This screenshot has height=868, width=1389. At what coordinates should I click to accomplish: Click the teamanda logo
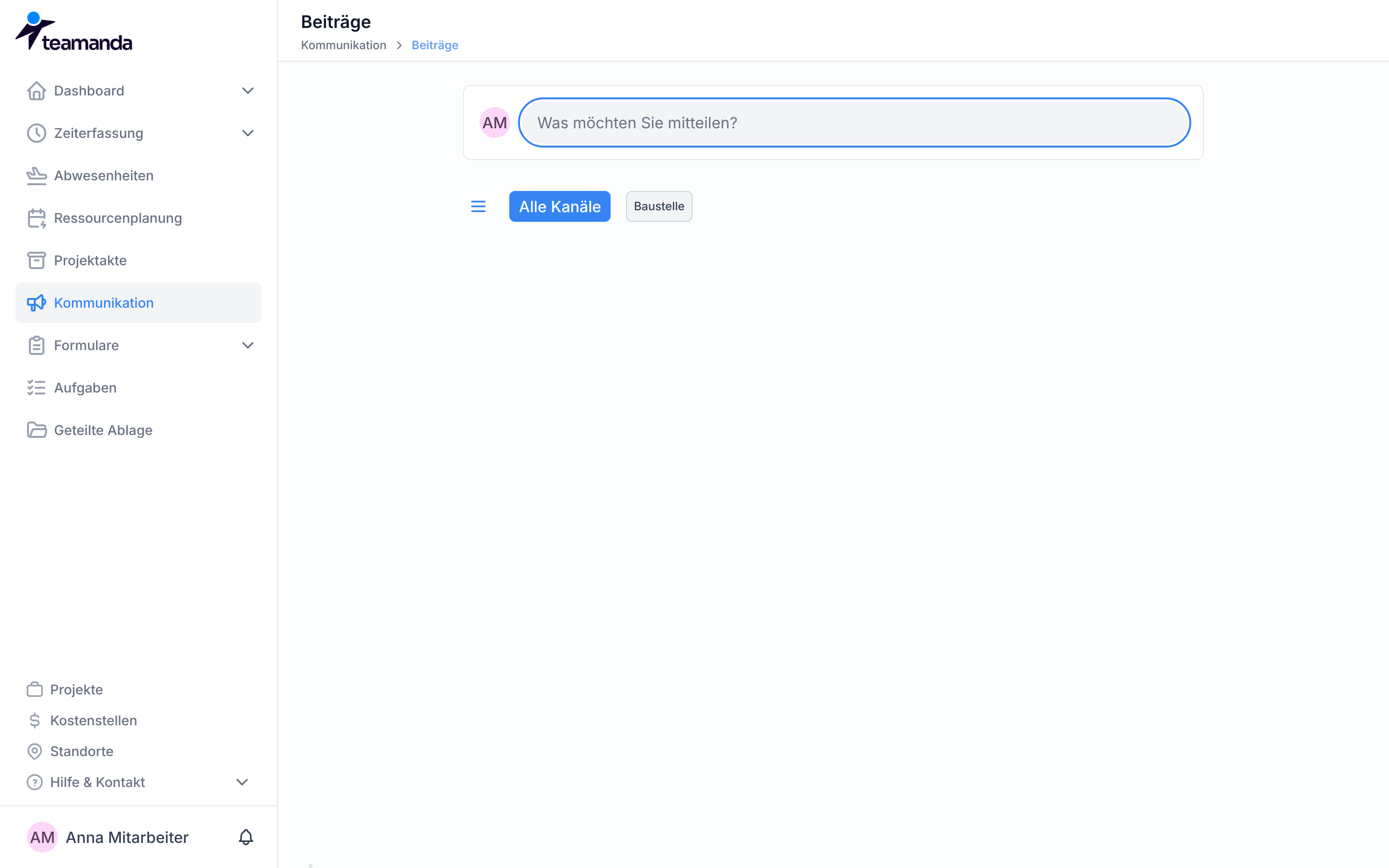73,31
